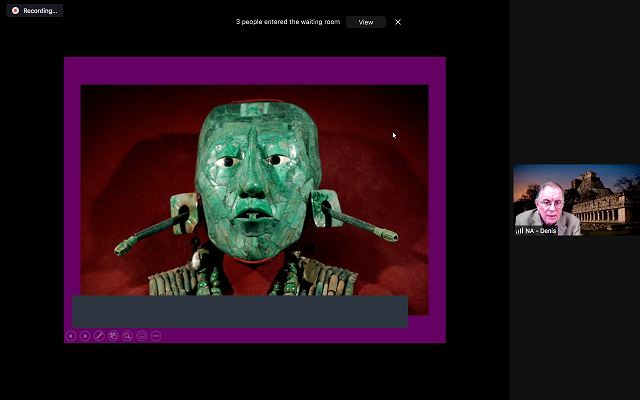Image resolution: width=640 pixels, height=400 pixels.
Task: Open the pen and laser pointer tools
Action: (x=99, y=336)
